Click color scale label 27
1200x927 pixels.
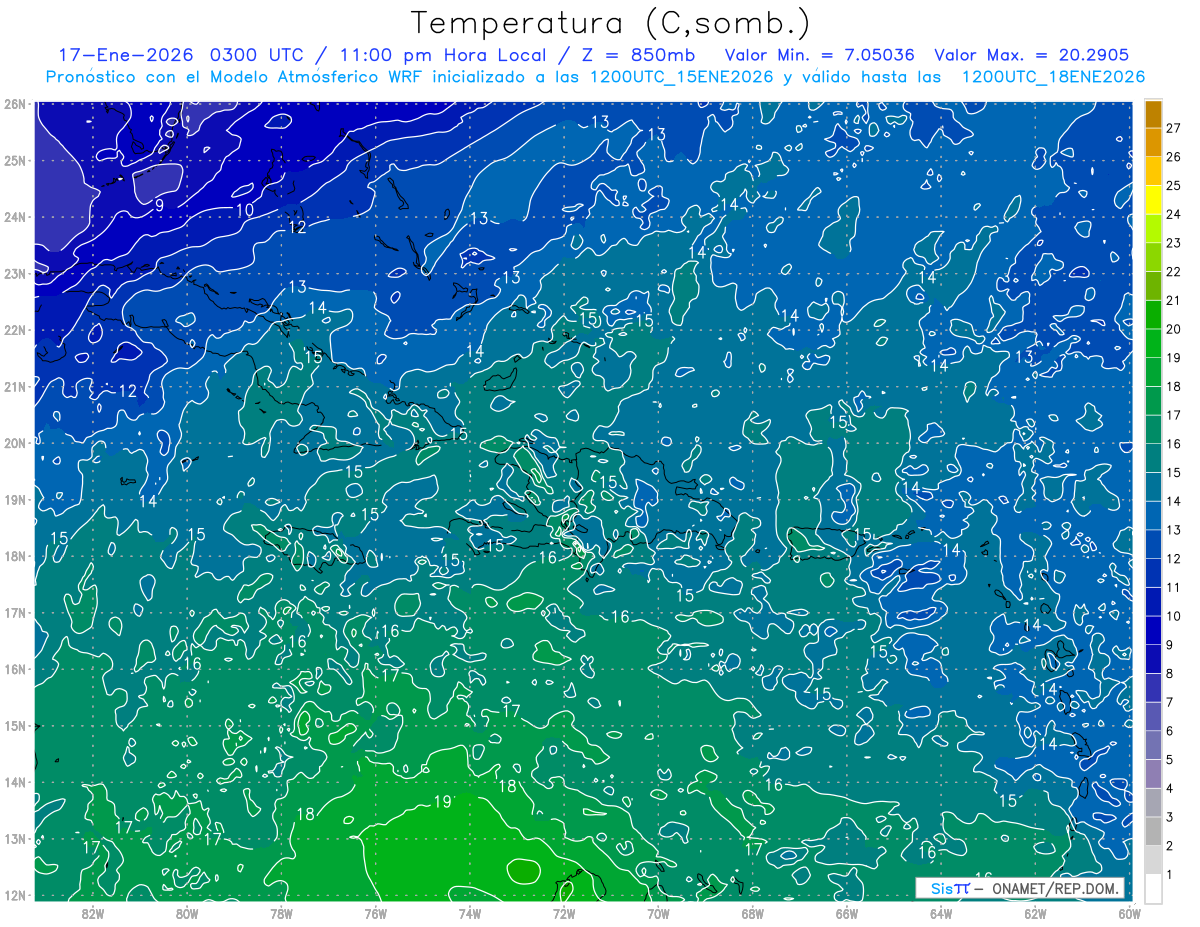point(1173,128)
